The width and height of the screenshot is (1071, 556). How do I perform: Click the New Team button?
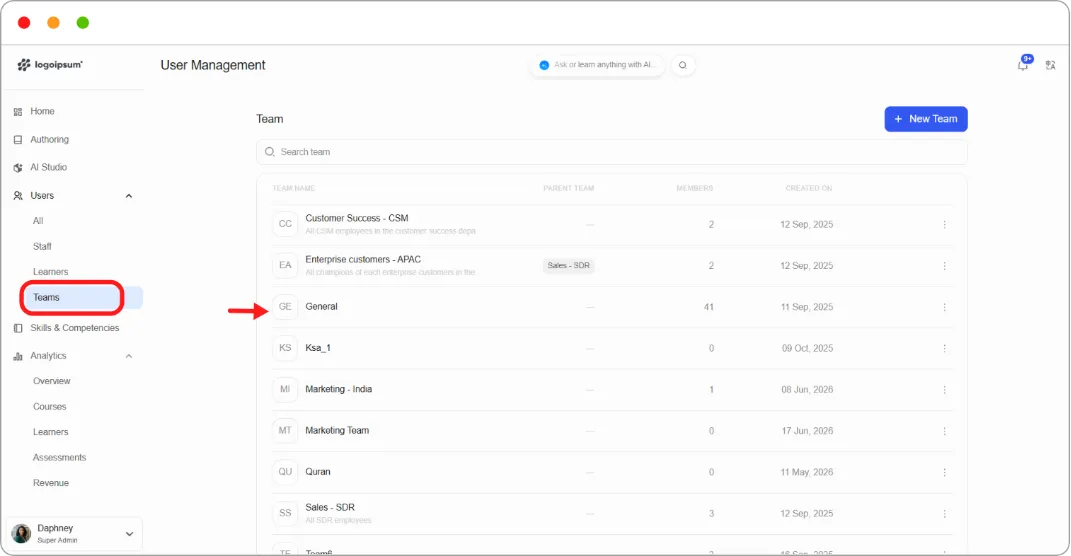tap(926, 119)
